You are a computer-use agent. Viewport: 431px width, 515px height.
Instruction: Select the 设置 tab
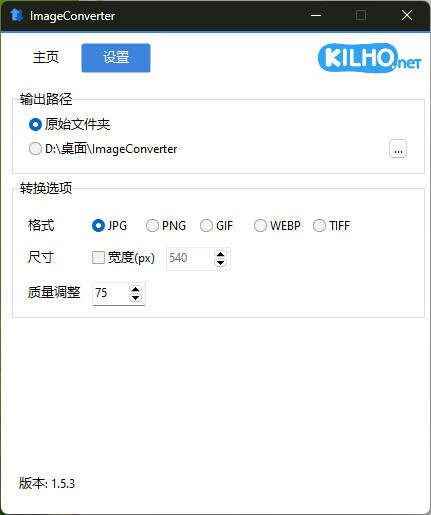116,58
